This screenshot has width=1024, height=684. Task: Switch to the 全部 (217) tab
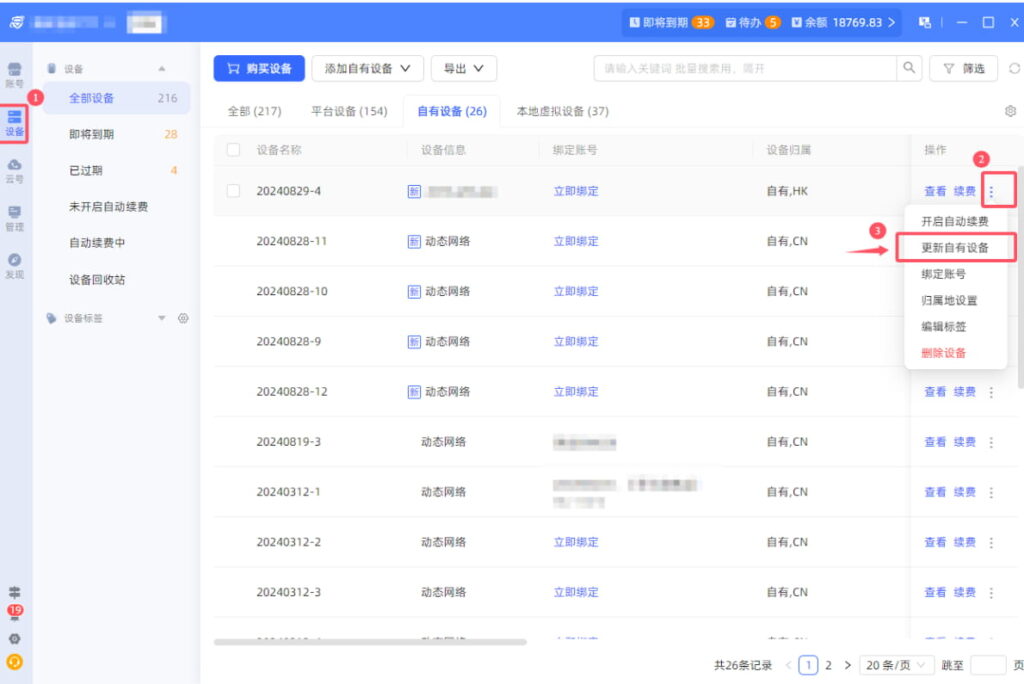click(x=254, y=111)
